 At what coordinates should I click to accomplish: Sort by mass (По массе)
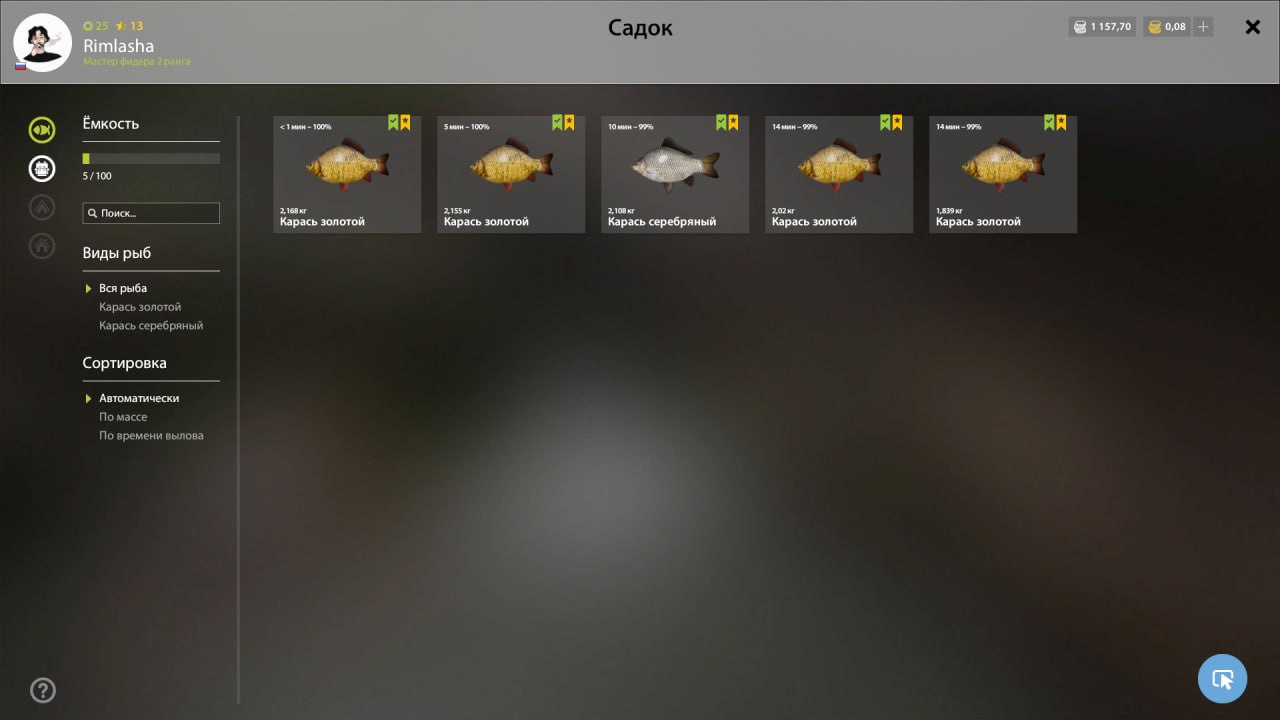click(x=123, y=417)
